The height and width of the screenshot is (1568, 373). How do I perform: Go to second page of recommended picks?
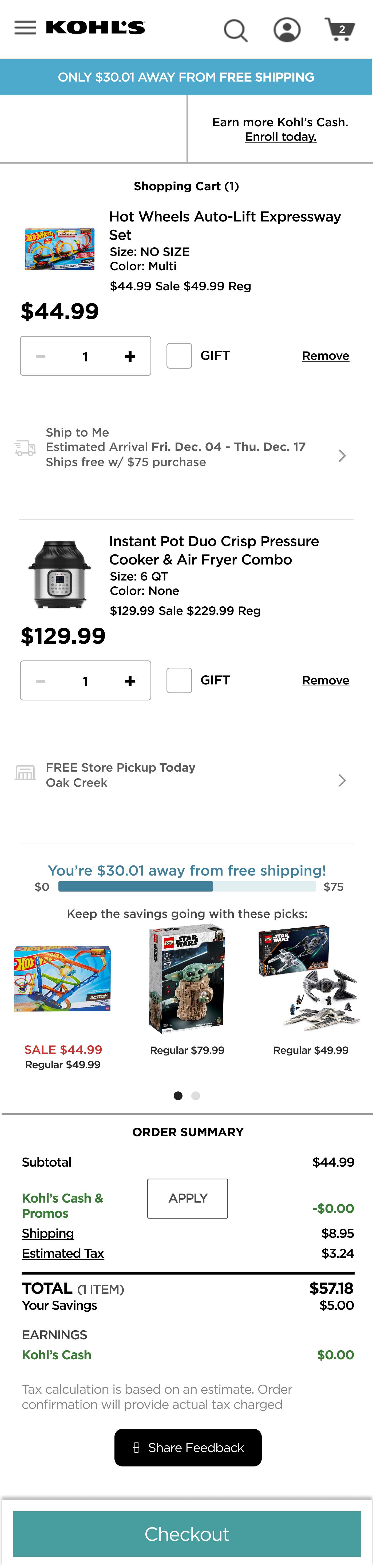point(196,1096)
